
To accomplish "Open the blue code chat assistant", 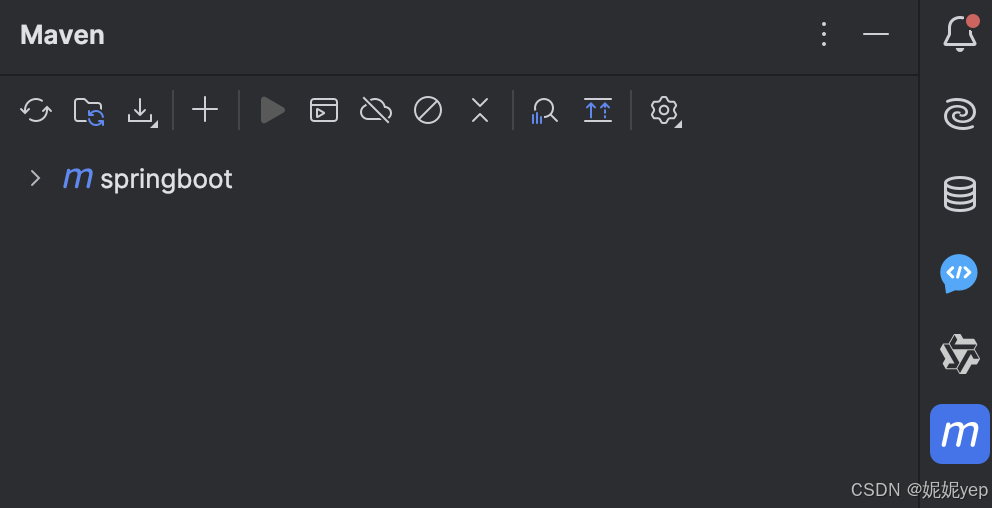I will (959, 273).
